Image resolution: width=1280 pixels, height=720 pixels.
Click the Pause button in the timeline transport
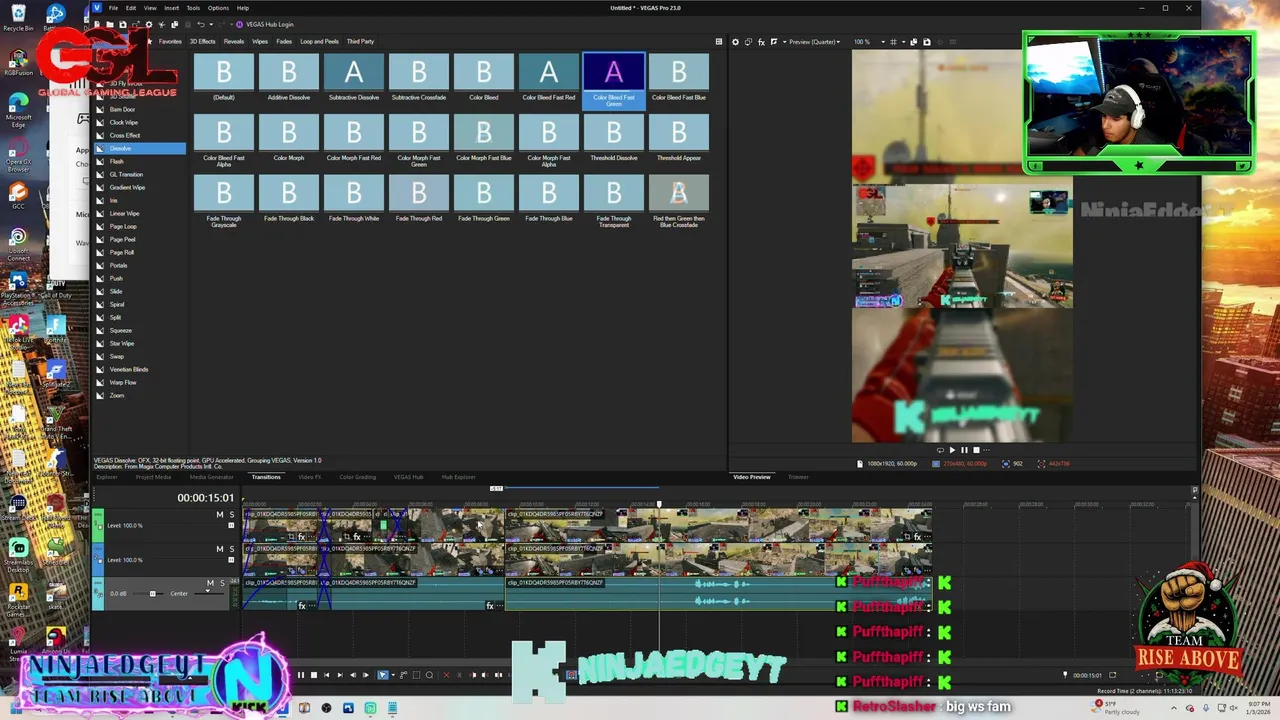(300, 675)
